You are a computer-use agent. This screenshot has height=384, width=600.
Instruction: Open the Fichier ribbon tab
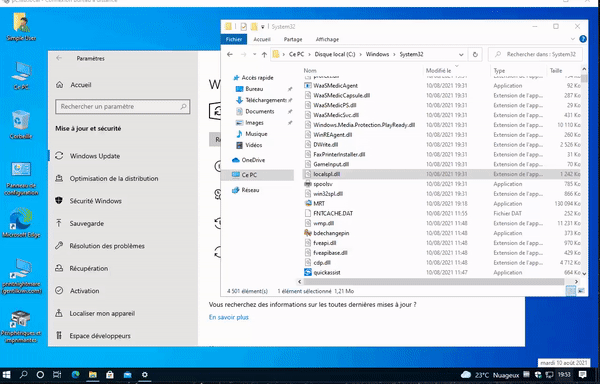click(x=234, y=39)
